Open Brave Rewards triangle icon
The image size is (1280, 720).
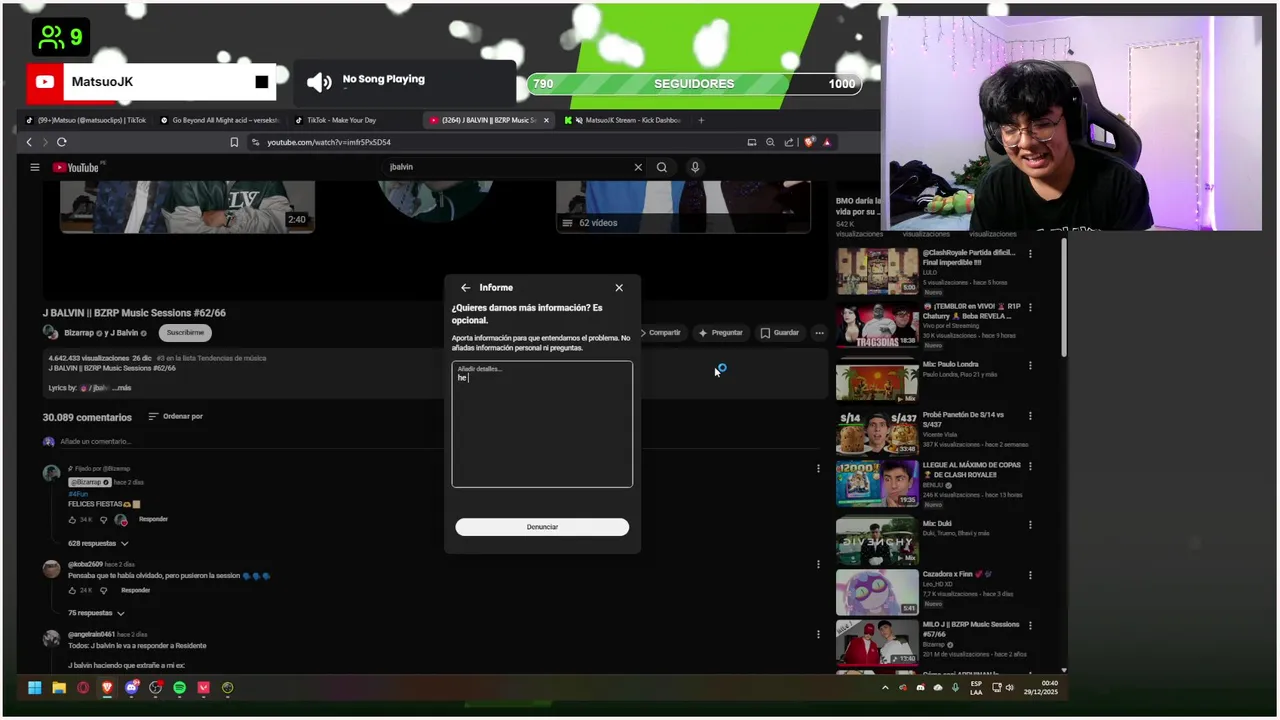[x=827, y=142]
